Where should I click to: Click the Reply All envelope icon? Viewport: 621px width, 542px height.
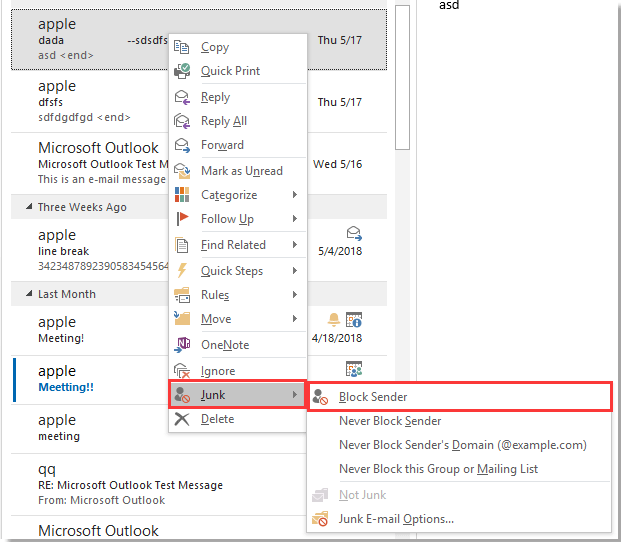click(182, 121)
